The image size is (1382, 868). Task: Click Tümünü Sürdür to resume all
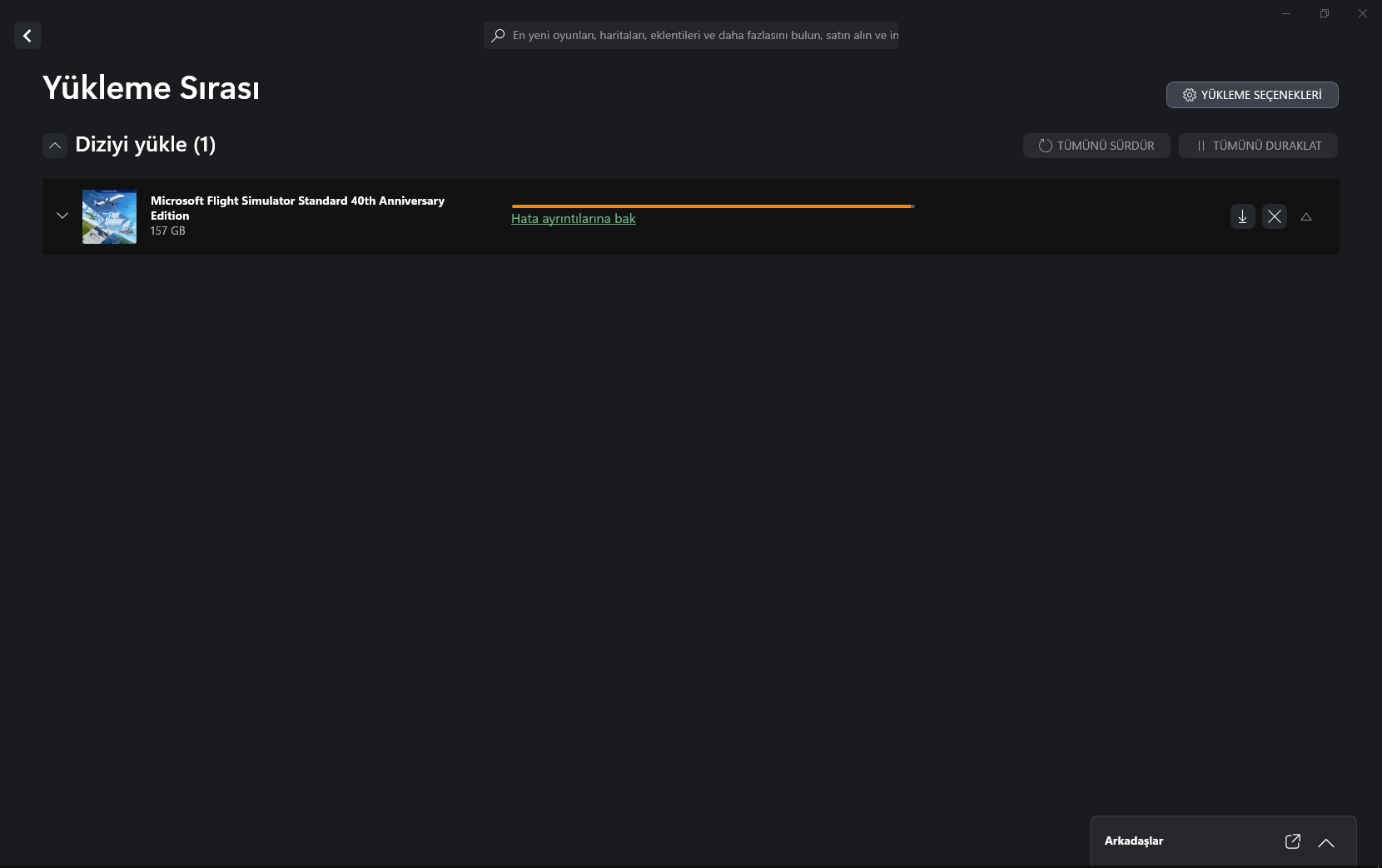(x=1096, y=146)
